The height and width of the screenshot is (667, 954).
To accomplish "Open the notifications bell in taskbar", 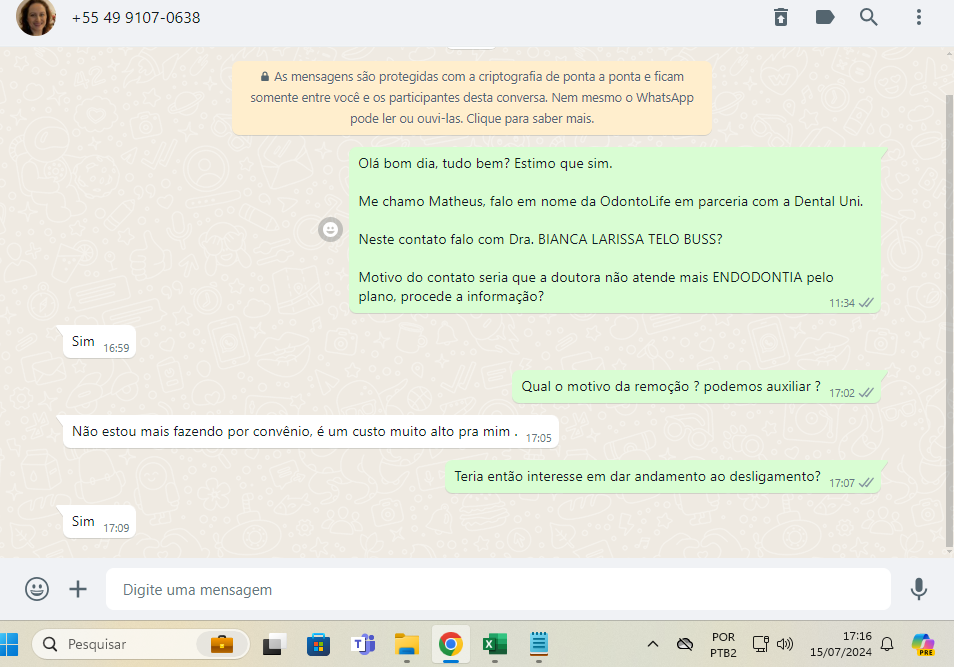I will pyautogui.click(x=886, y=644).
